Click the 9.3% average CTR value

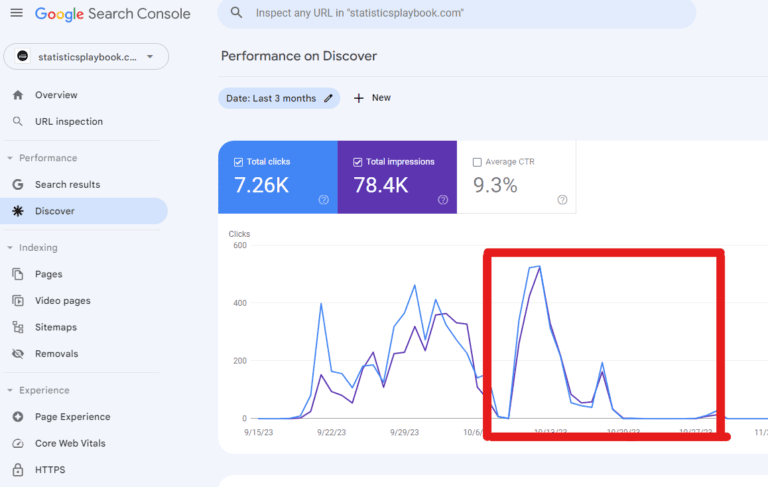pyautogui.click(x=495, y=185)
